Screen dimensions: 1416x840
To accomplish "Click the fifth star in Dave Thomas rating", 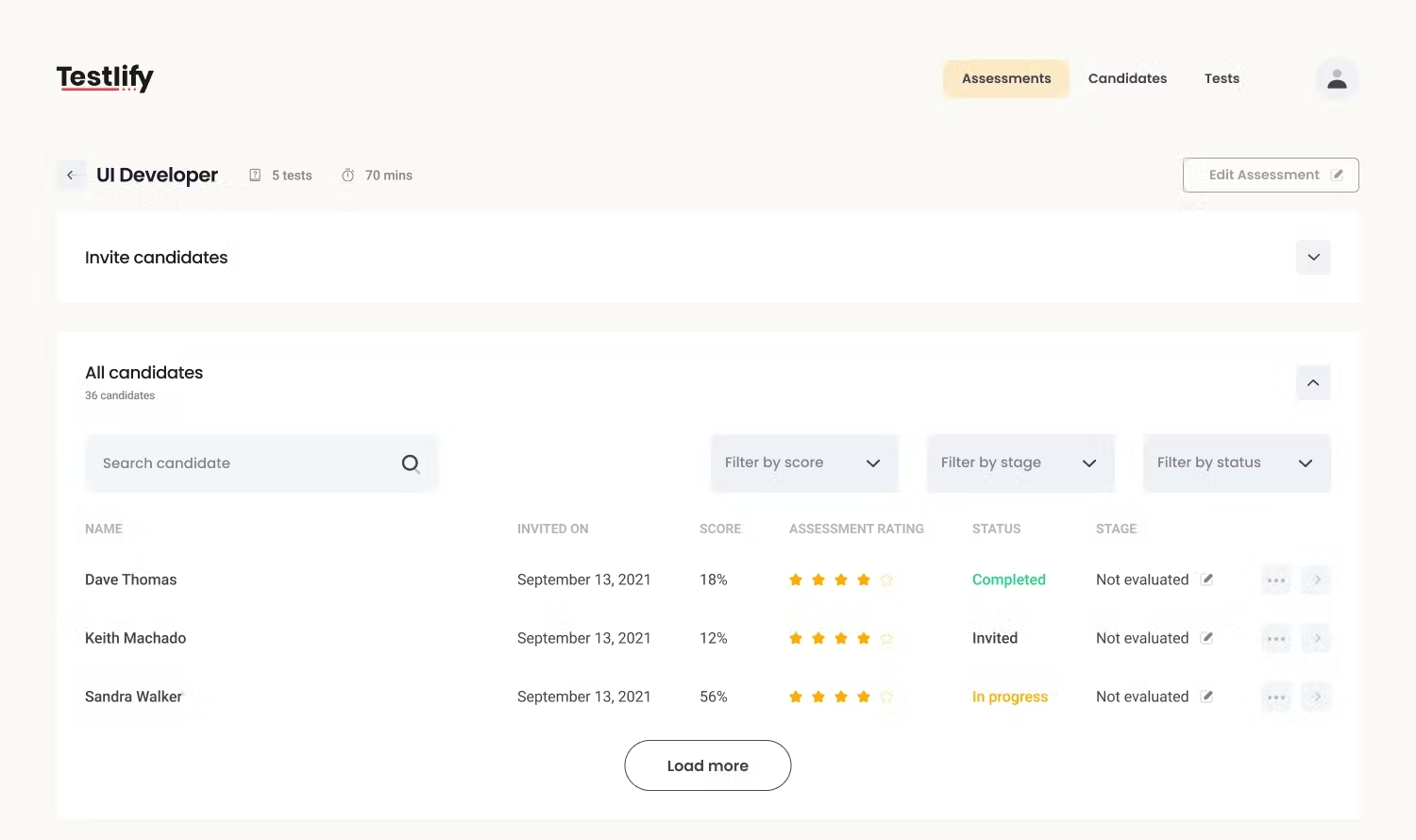I will point(886,580).
